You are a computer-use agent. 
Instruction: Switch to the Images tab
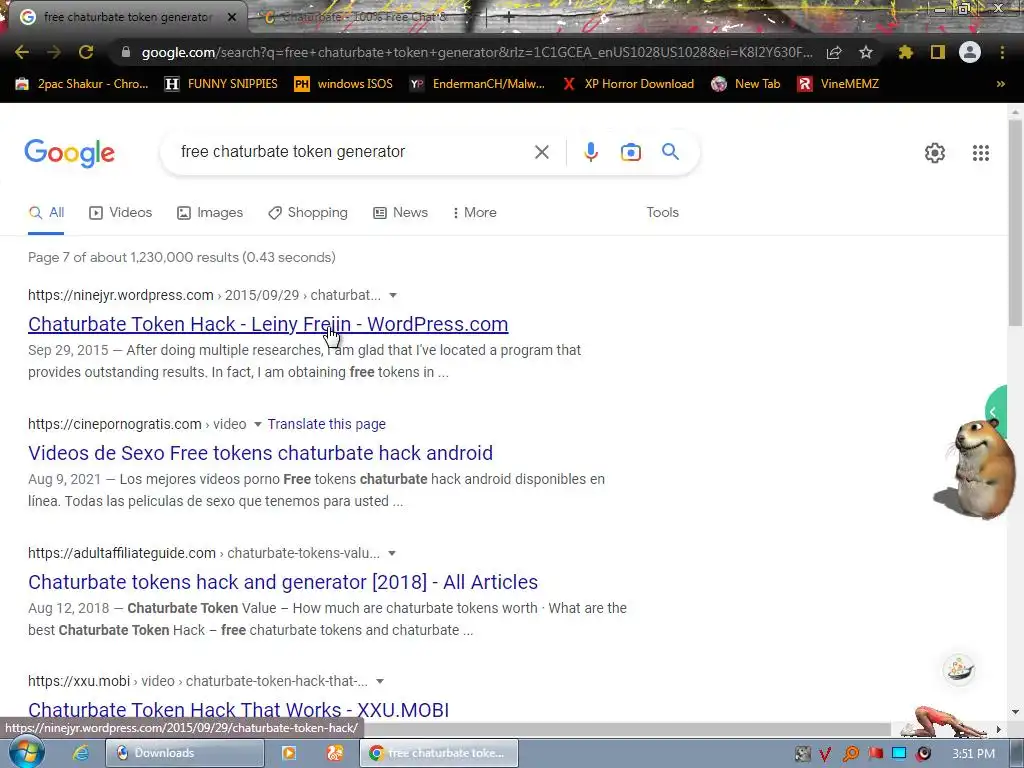coord(210,212)
